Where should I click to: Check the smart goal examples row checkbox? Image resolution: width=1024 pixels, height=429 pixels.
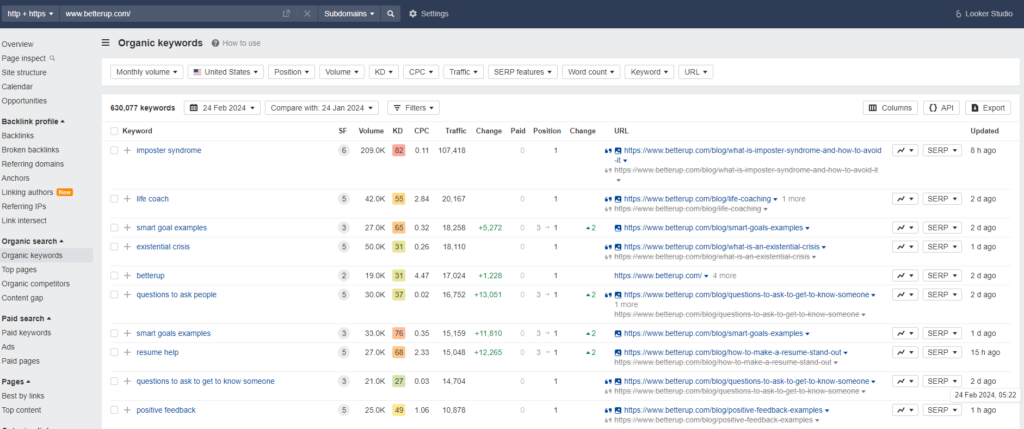coord(114,228)
